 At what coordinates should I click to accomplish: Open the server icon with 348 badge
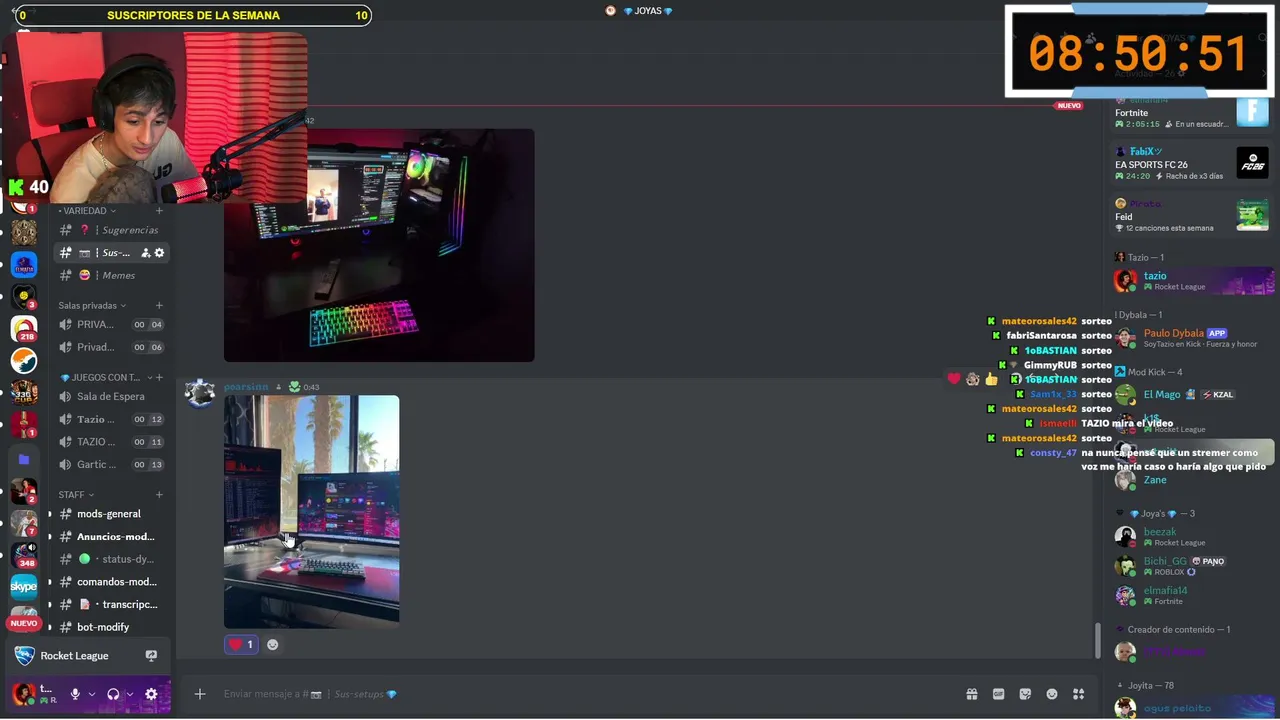click(x=24, y=555)
